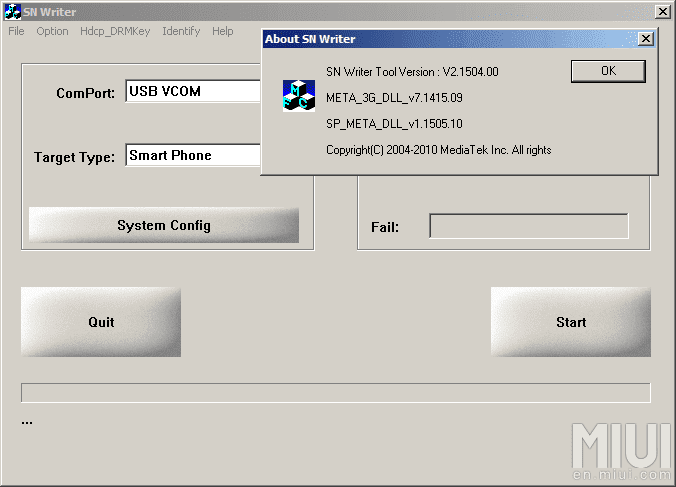
Task: Click the Quit button
Action: 101,322
